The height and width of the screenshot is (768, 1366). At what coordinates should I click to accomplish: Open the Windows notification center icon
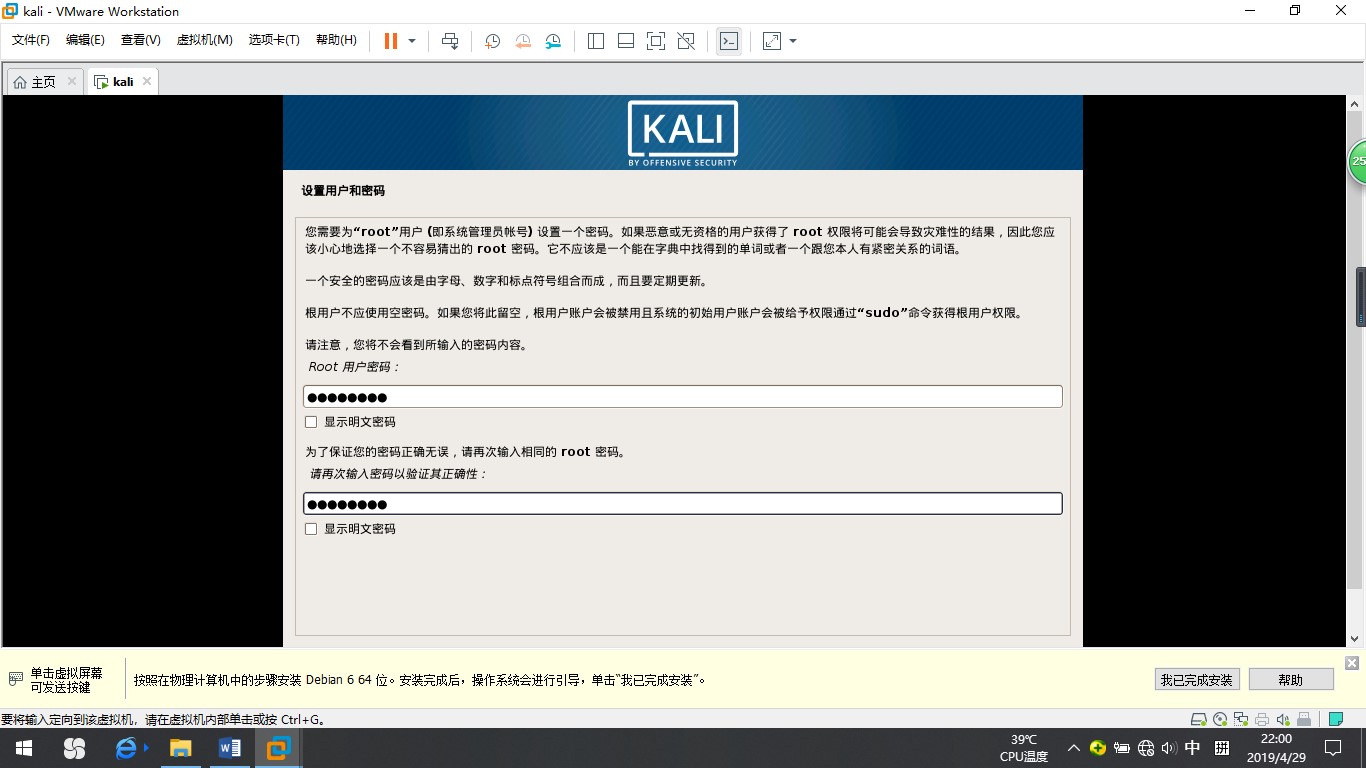[x=1333, y=748]
